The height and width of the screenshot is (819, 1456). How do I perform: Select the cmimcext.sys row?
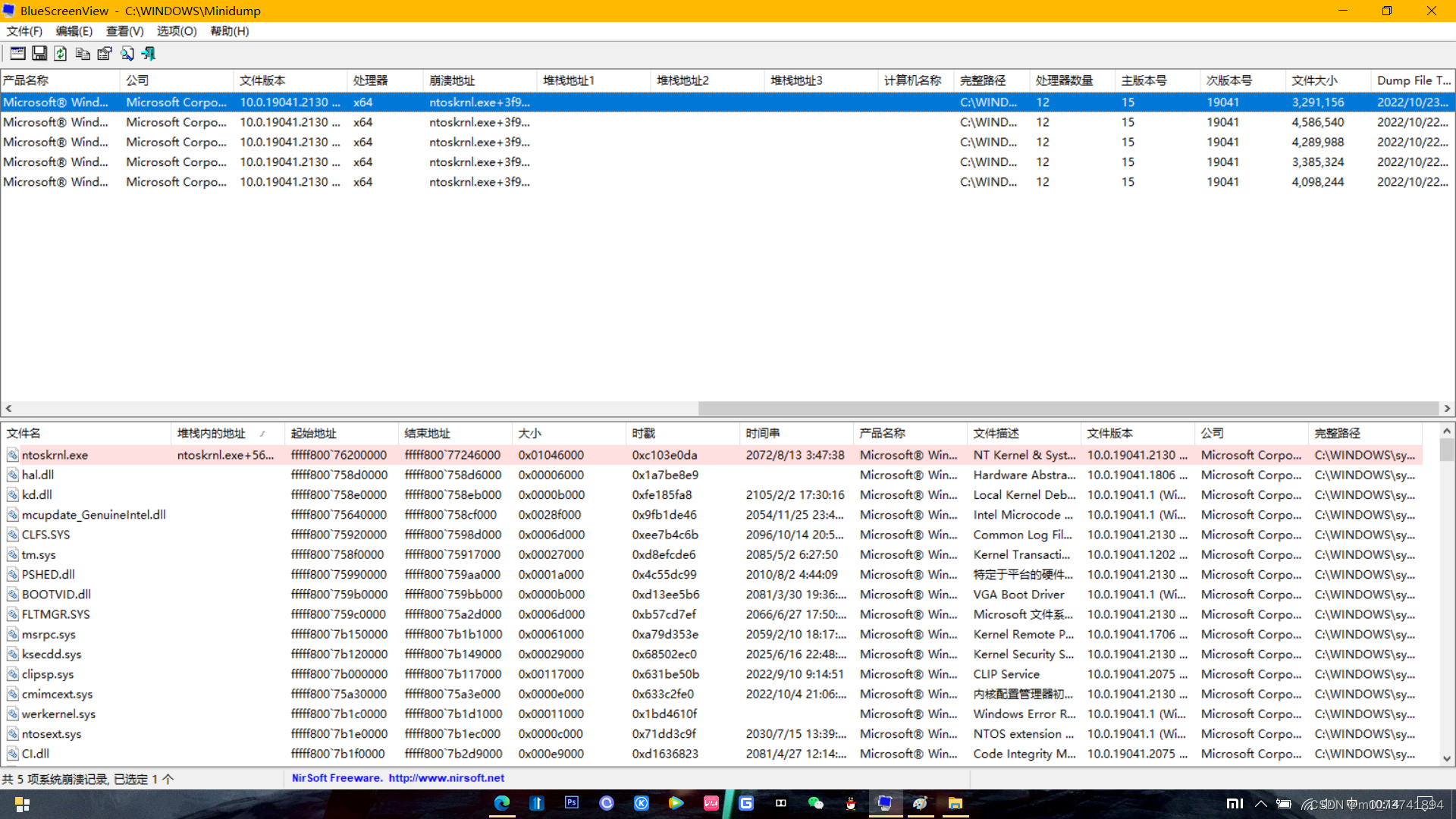(711, 694)
